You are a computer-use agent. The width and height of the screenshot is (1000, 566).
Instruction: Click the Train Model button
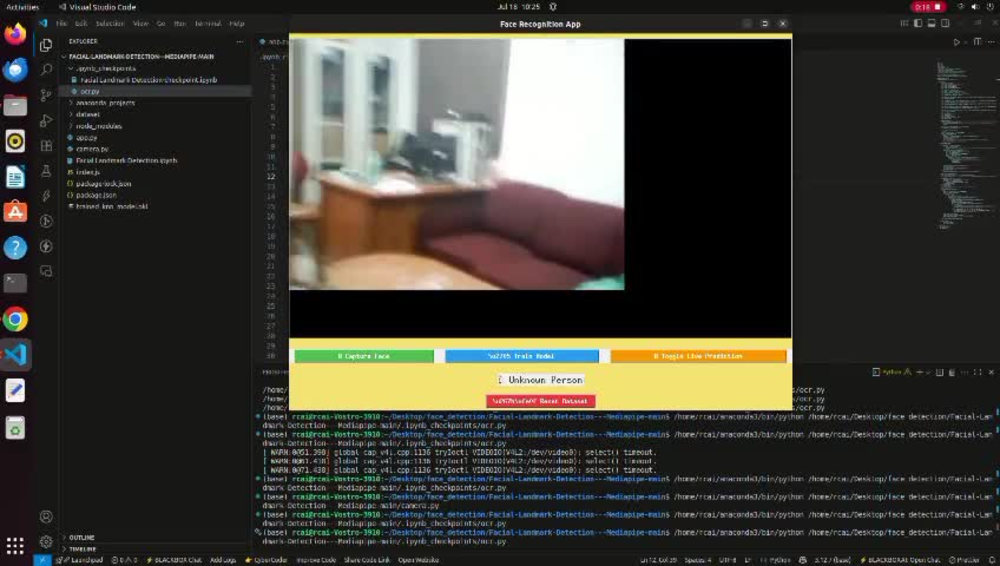coord(522,356)
